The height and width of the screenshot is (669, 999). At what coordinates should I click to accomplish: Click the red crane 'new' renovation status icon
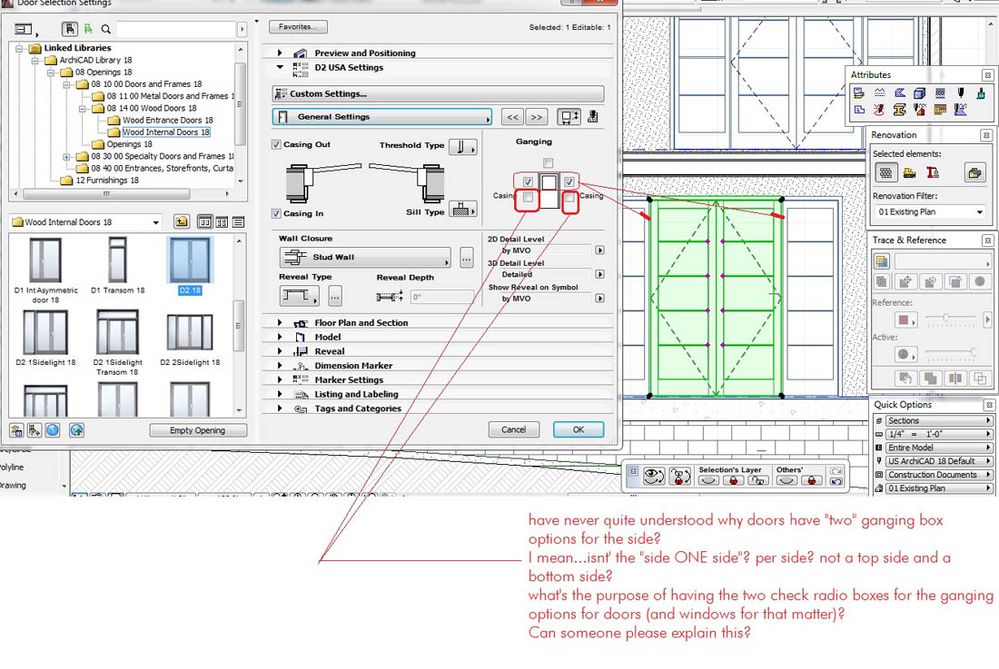932,173
